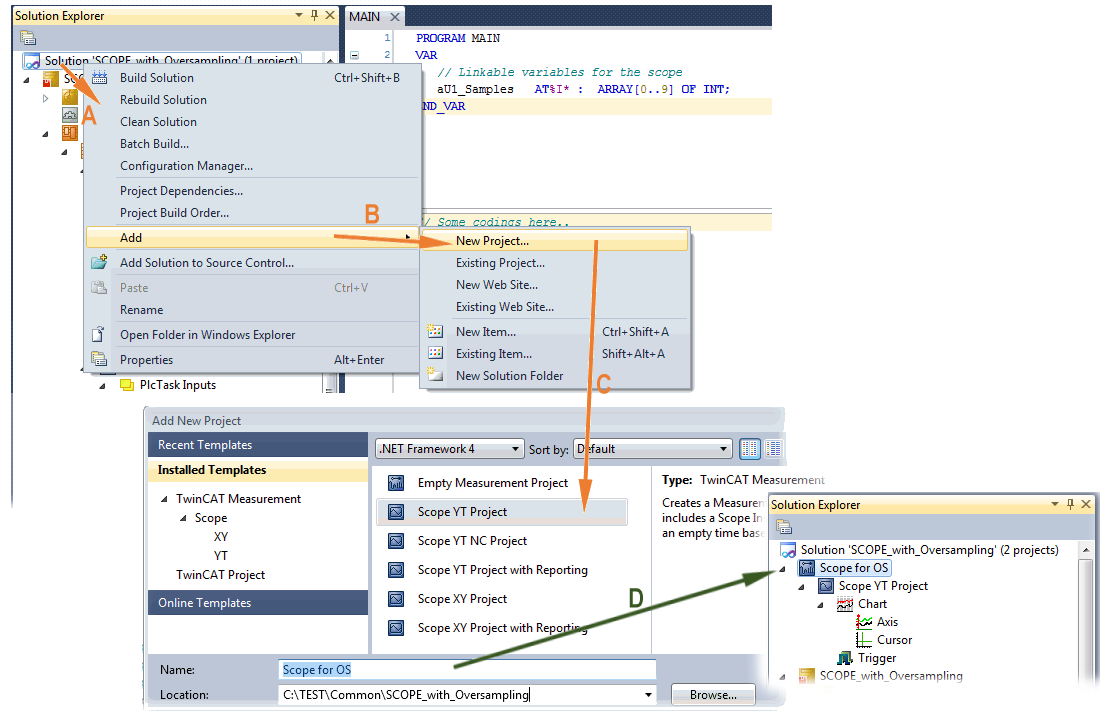Click the Paste clipboard icon
Viewport: 1100px width, 720px height.
99,288
